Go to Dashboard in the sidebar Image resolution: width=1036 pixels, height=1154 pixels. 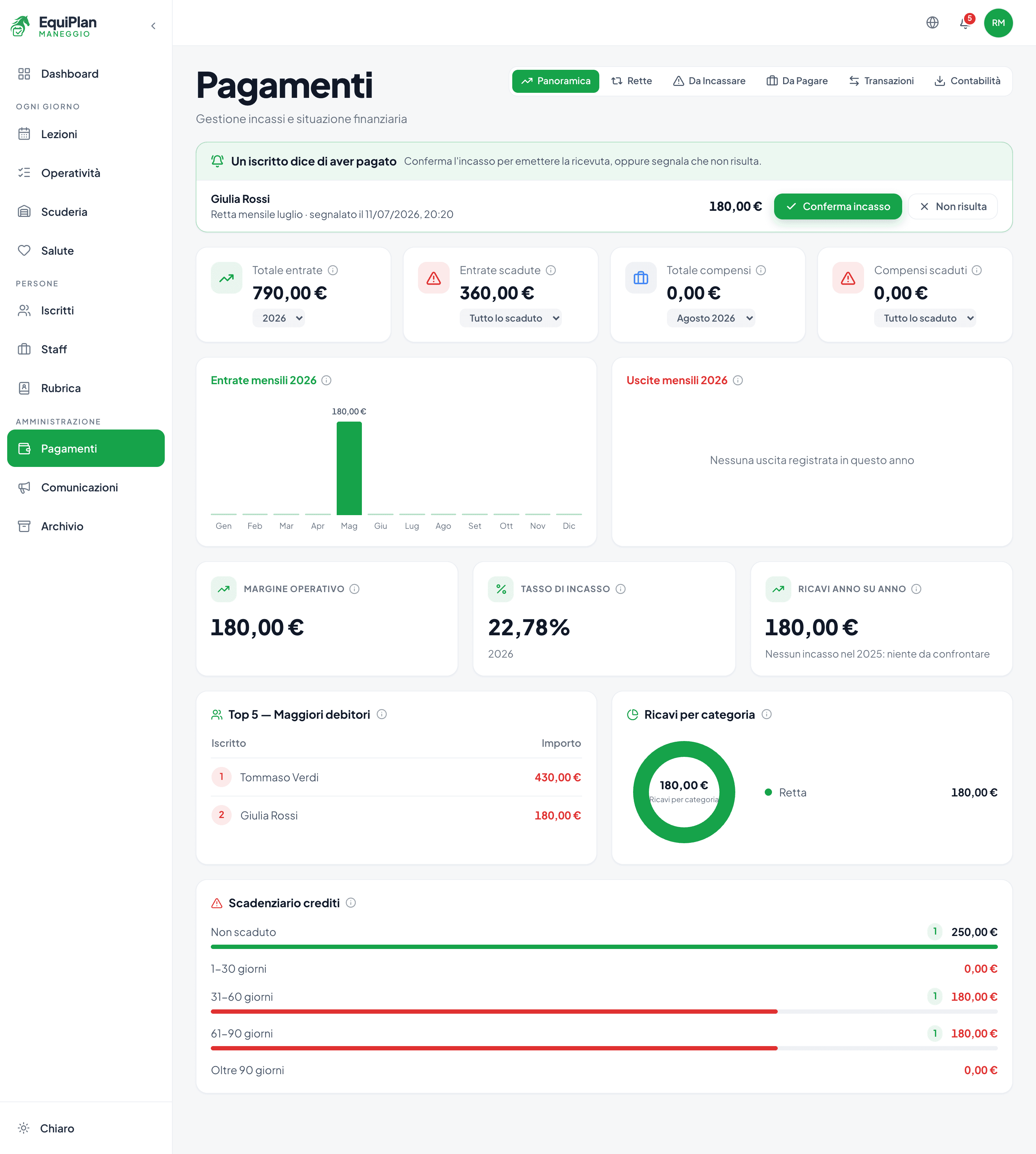coord(86,74)
